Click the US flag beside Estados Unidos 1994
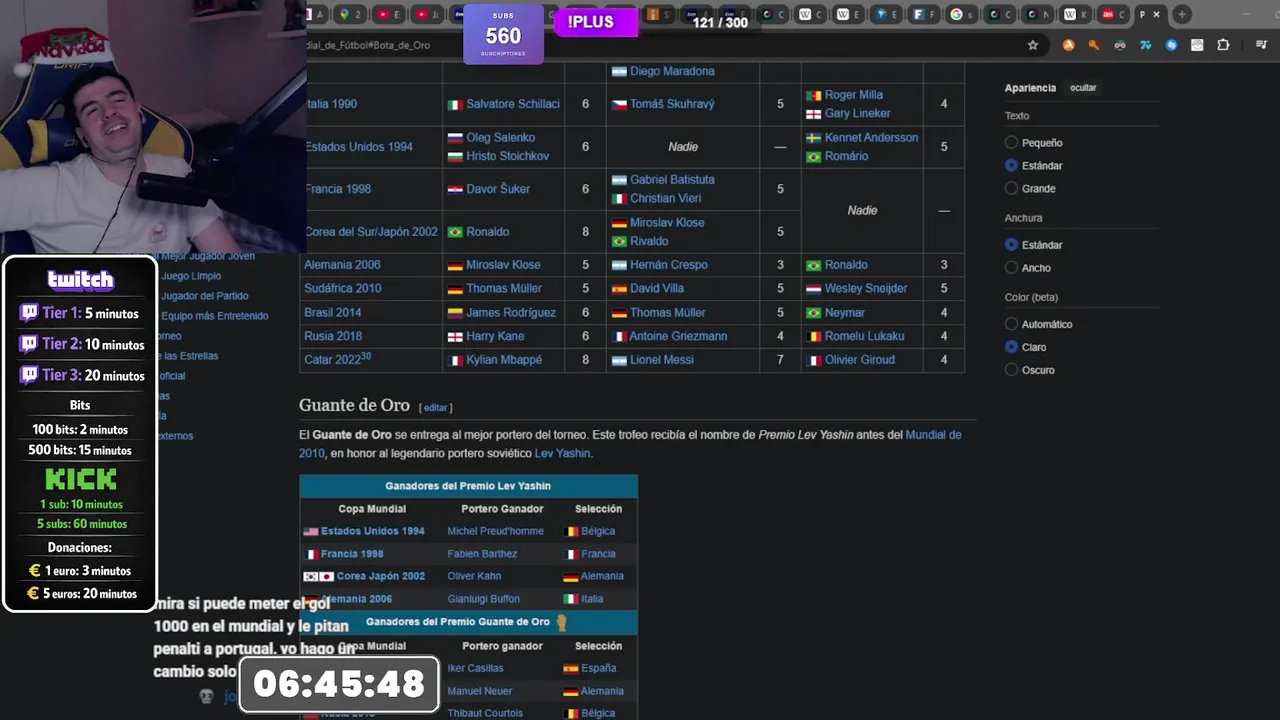This screenshot has height=720, width=1280. click(x=310, y=532)
